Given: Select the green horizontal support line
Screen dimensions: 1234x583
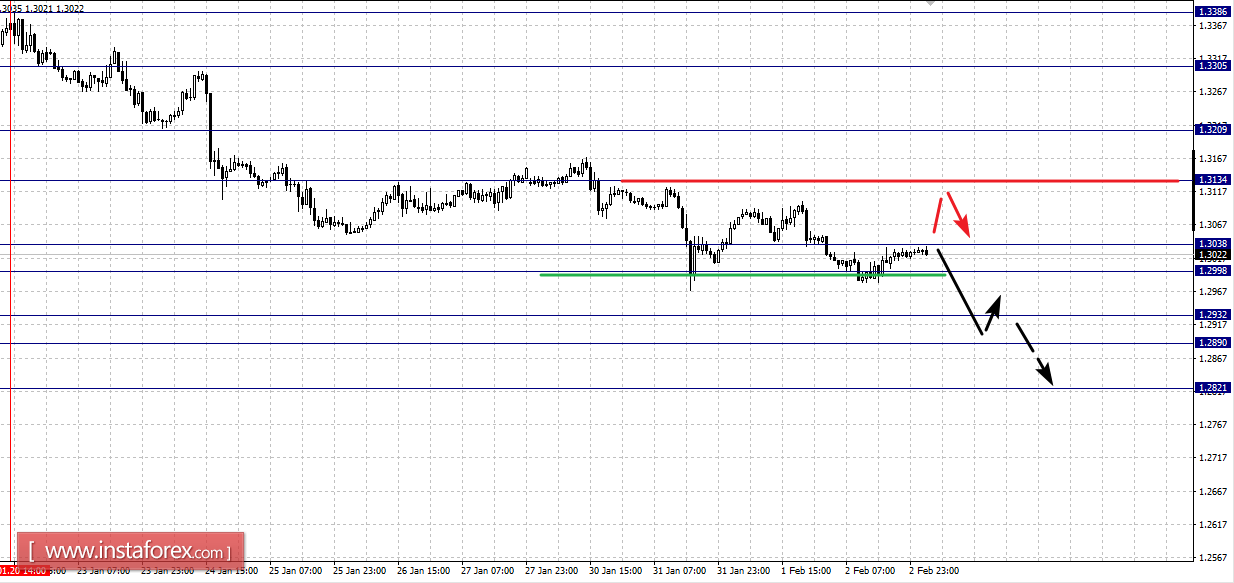Looking at the screenshot, I should pos(742,274).
